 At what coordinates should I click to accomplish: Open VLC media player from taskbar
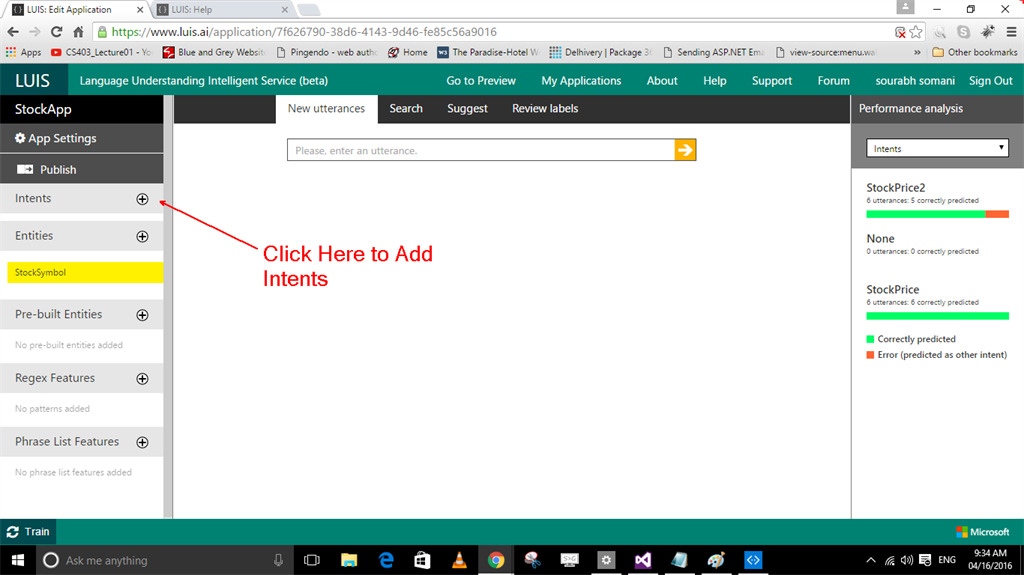459,560
